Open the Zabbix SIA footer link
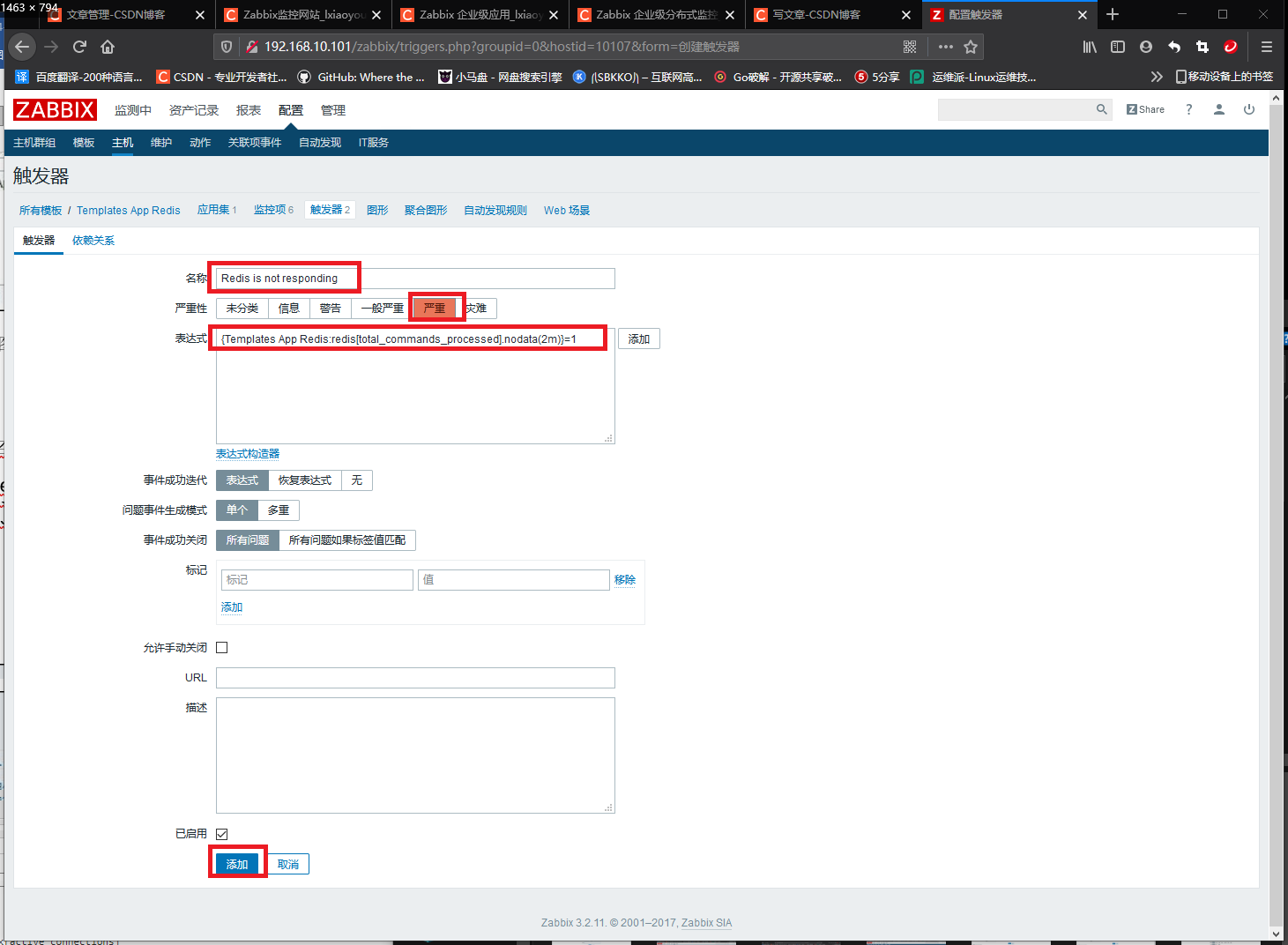This screenshot has width=1288, height=945. point(706,923)
